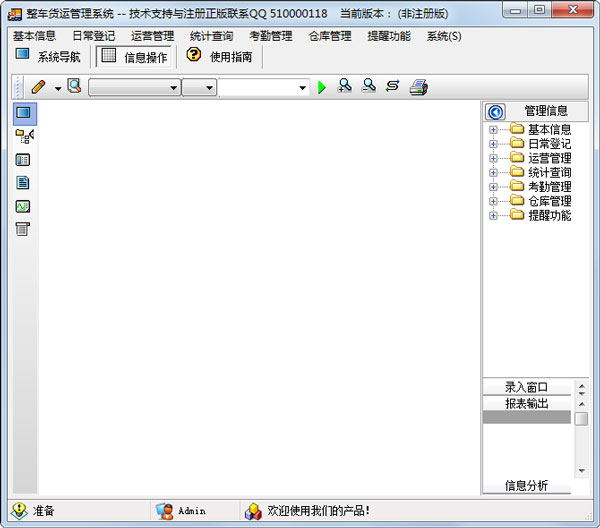The image size is (600, 528).
Task: Click the 录入窗口 panel header
Action: 527,387
